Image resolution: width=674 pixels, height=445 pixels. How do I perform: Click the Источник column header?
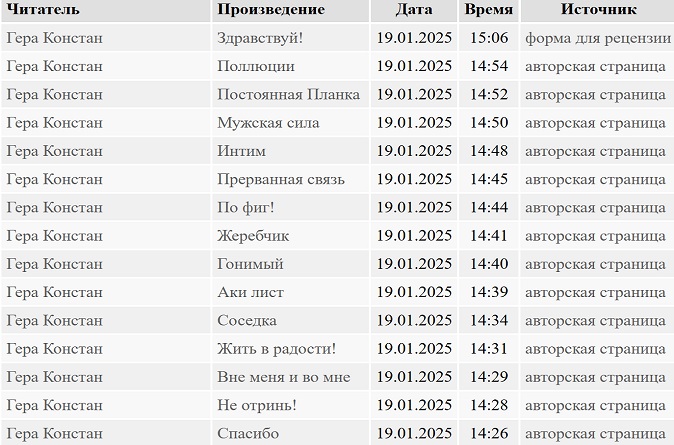pyautogui.click(x=598, y=9)
